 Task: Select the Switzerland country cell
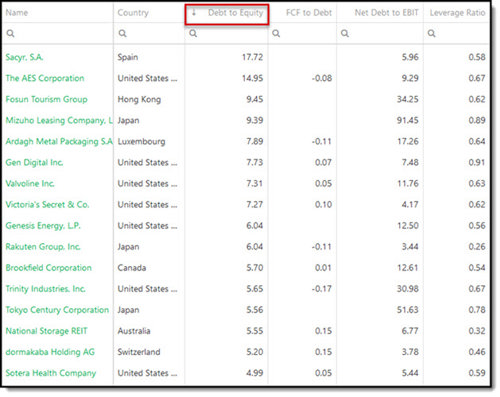pos(139,352)
